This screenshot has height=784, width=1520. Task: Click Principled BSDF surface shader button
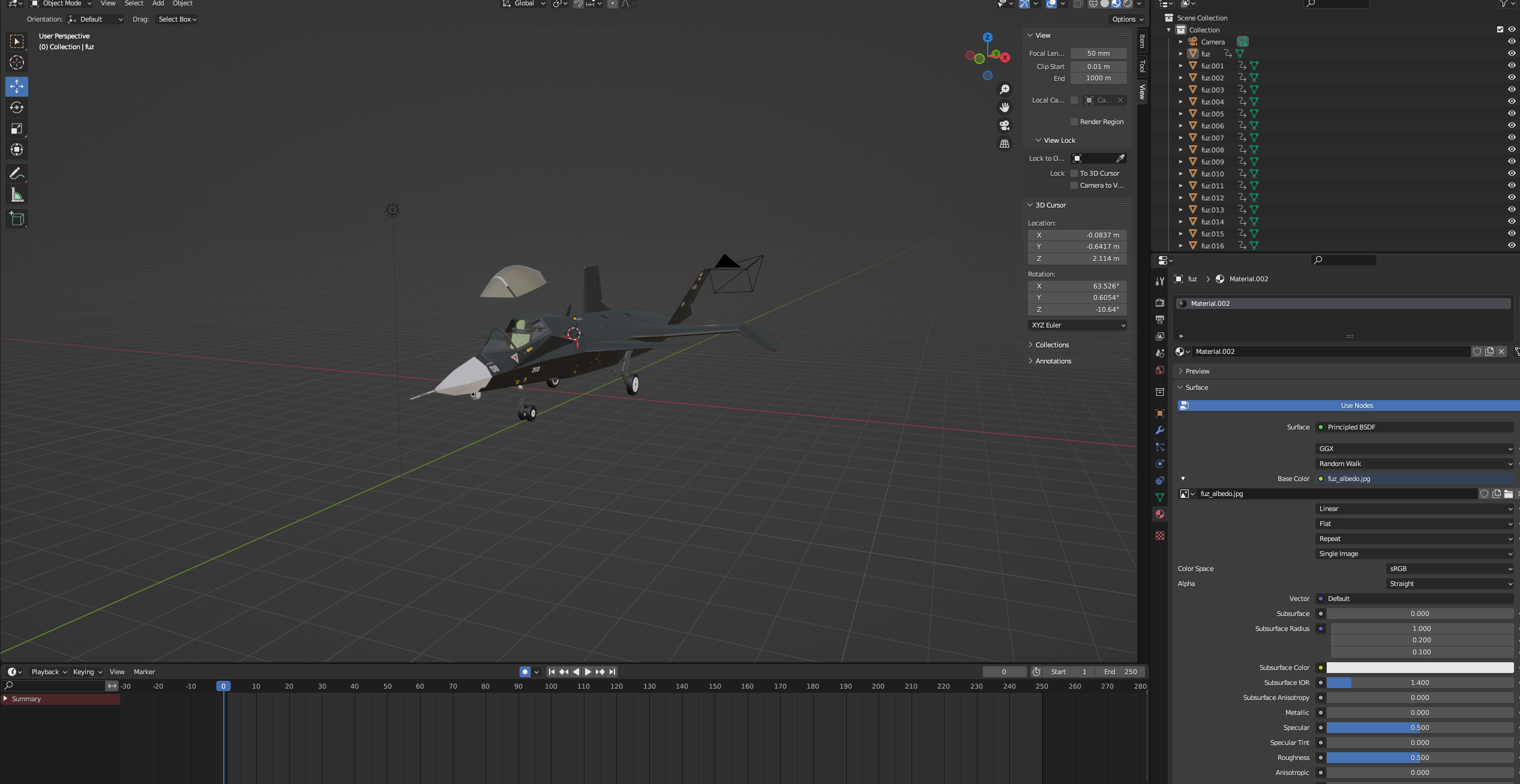(1415, 427)
